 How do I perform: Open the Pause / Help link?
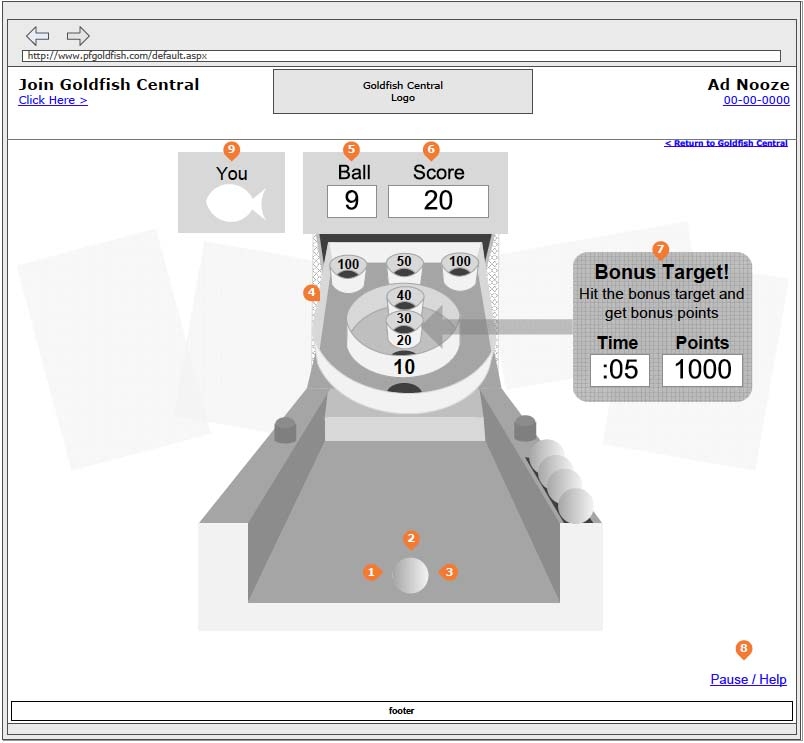pos(748,679)
